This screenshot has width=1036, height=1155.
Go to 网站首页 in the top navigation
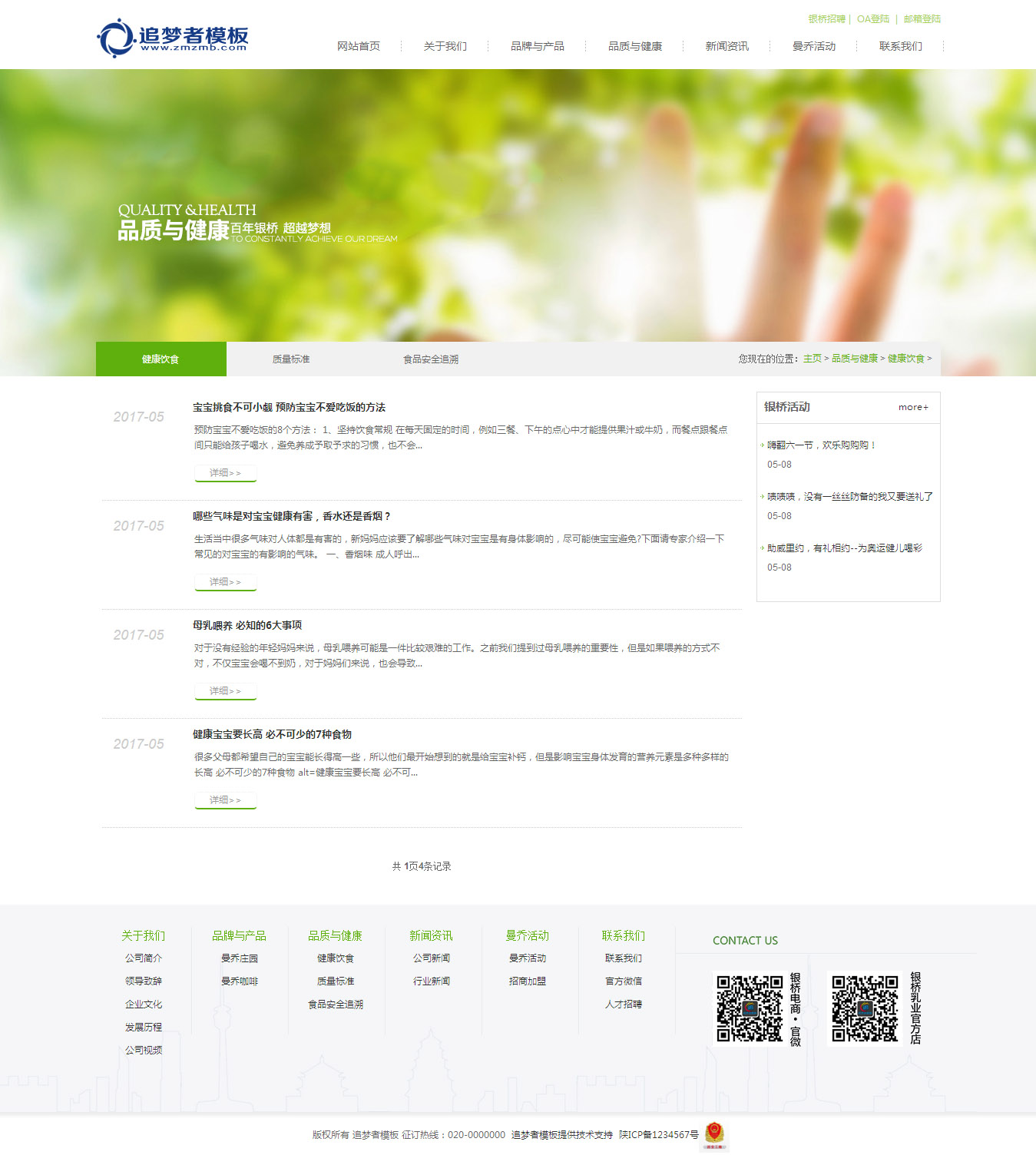359,46
